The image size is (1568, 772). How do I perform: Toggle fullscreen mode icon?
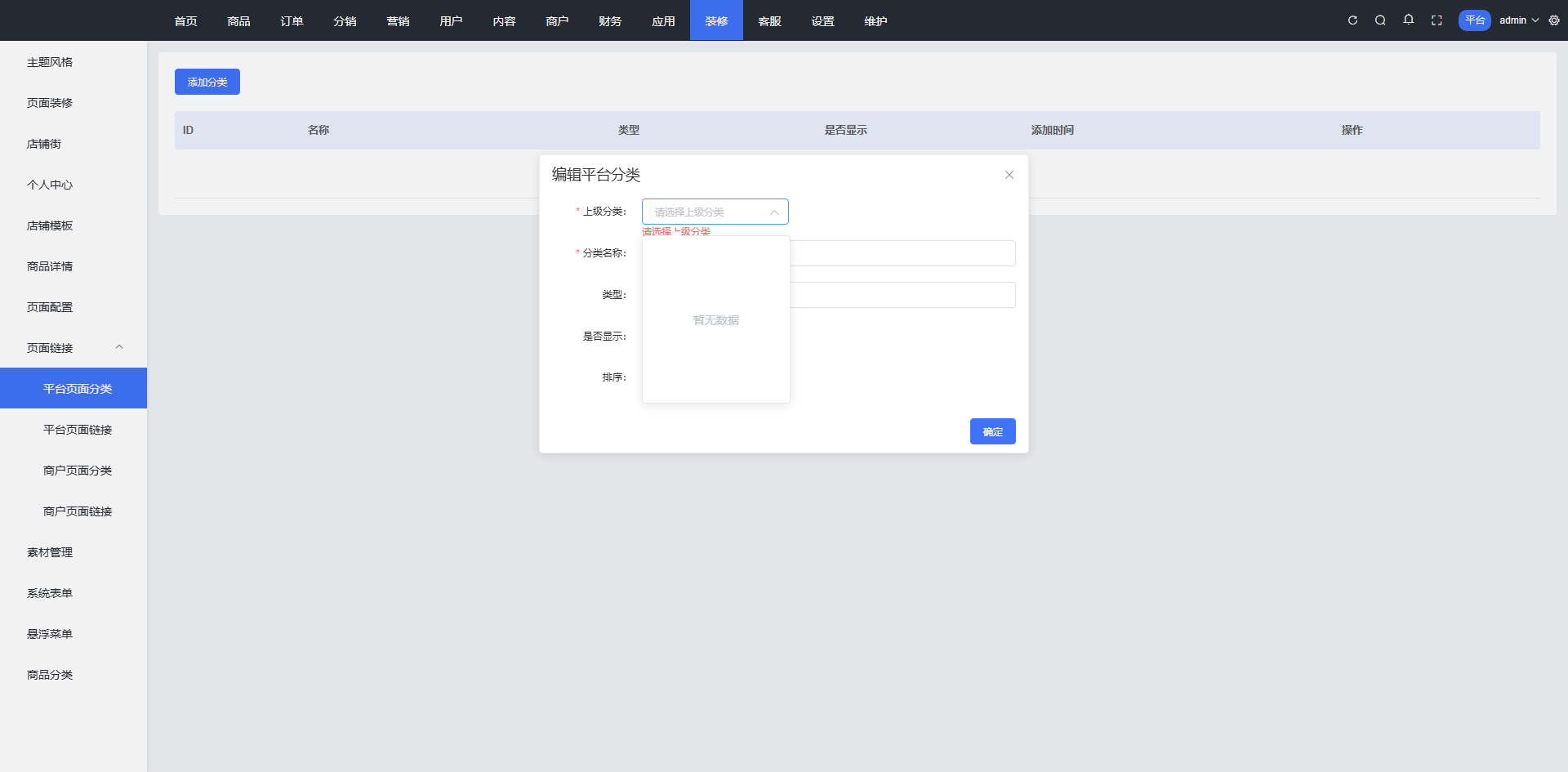point(1437,20)
